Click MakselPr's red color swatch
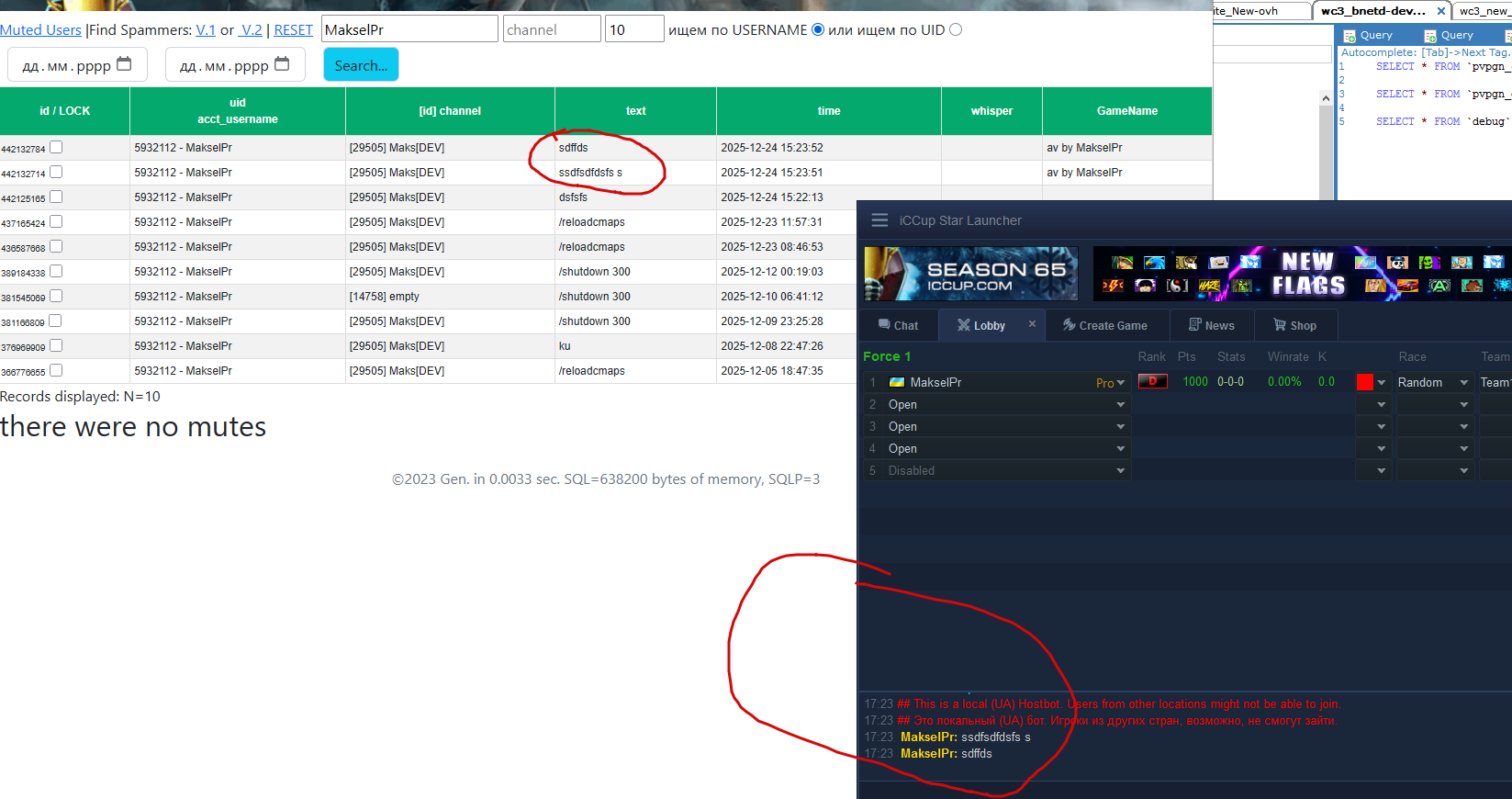This screenshot has height=799, width=1512. coord(1365,382)
